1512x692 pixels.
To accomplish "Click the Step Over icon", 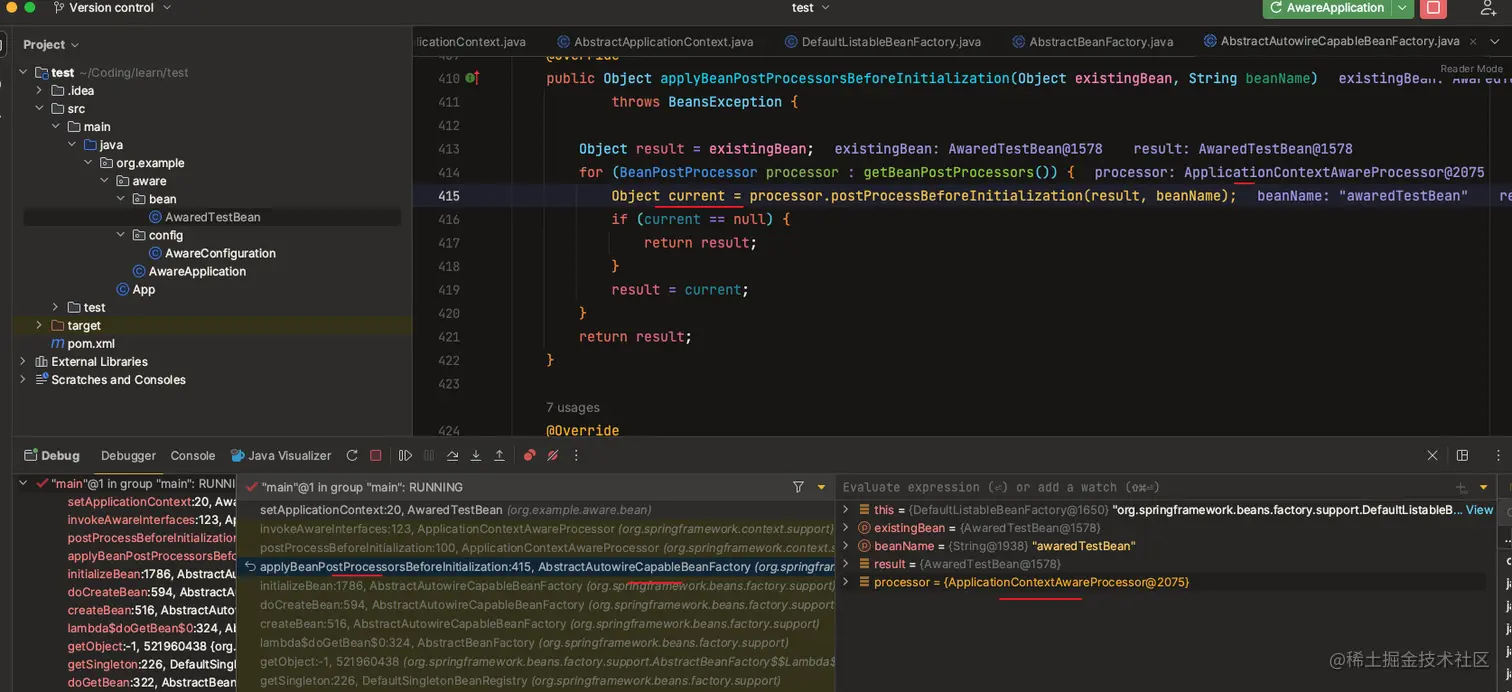I will click(452, 455).
